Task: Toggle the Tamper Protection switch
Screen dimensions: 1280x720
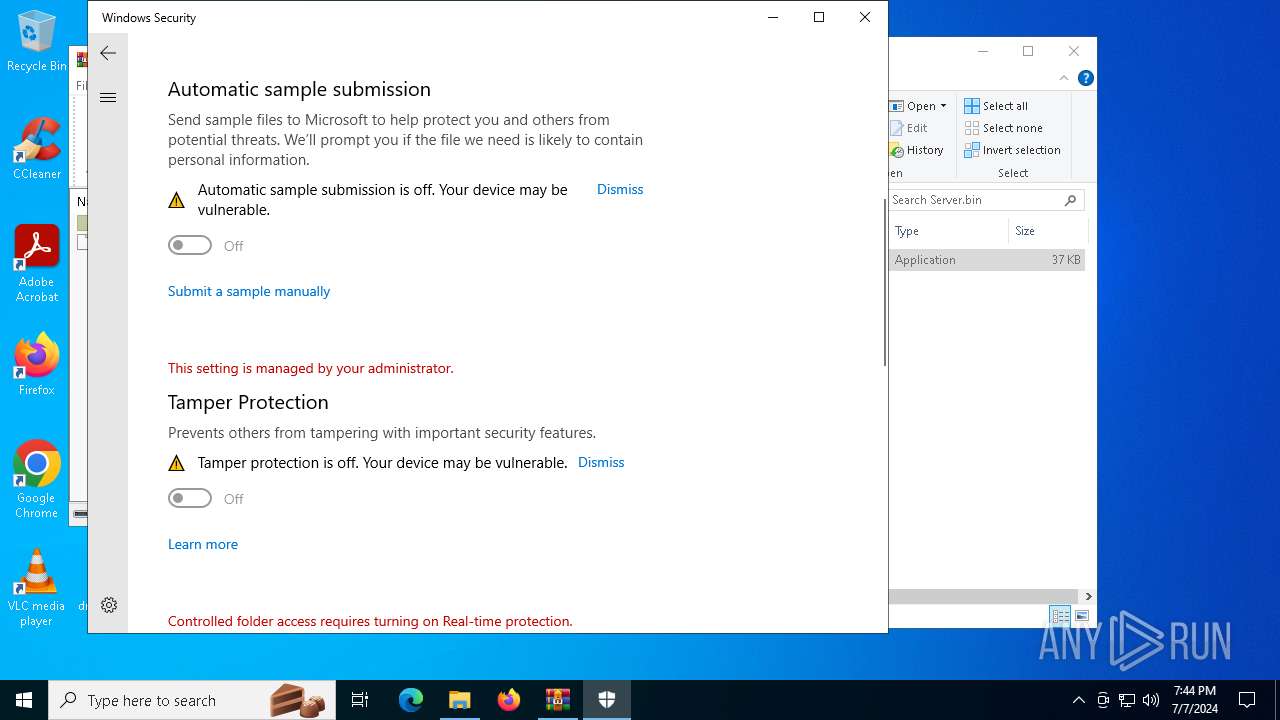Action: [190, 498]
